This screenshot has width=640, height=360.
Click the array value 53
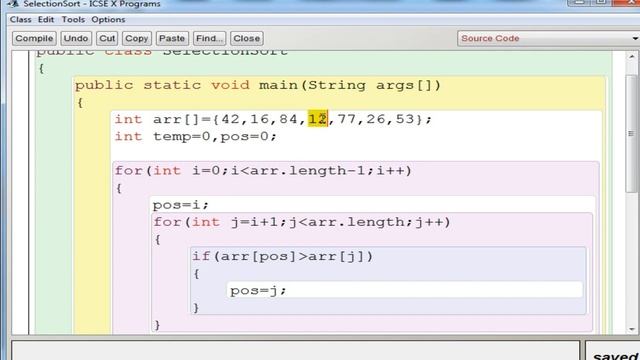point(405,119)
